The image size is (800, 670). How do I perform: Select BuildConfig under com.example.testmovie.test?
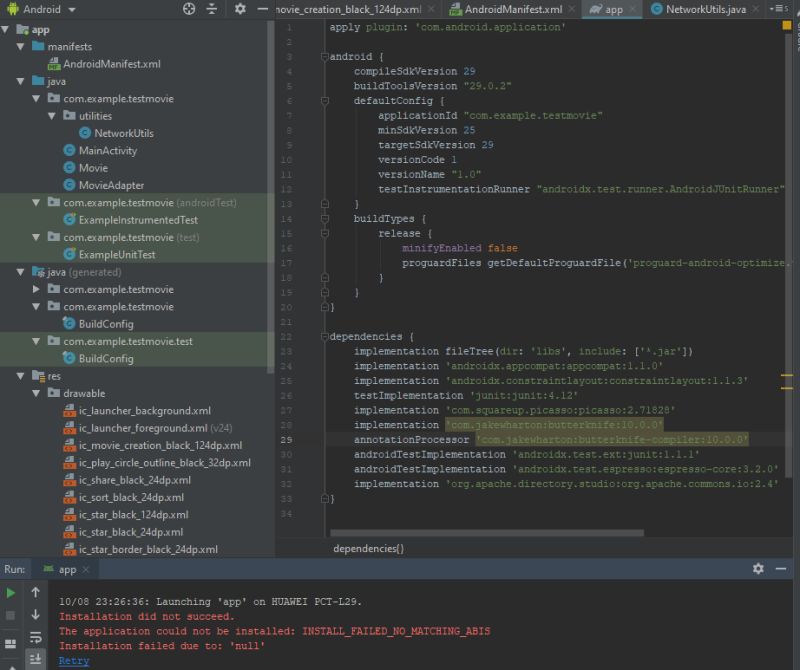tap(98, 359)
